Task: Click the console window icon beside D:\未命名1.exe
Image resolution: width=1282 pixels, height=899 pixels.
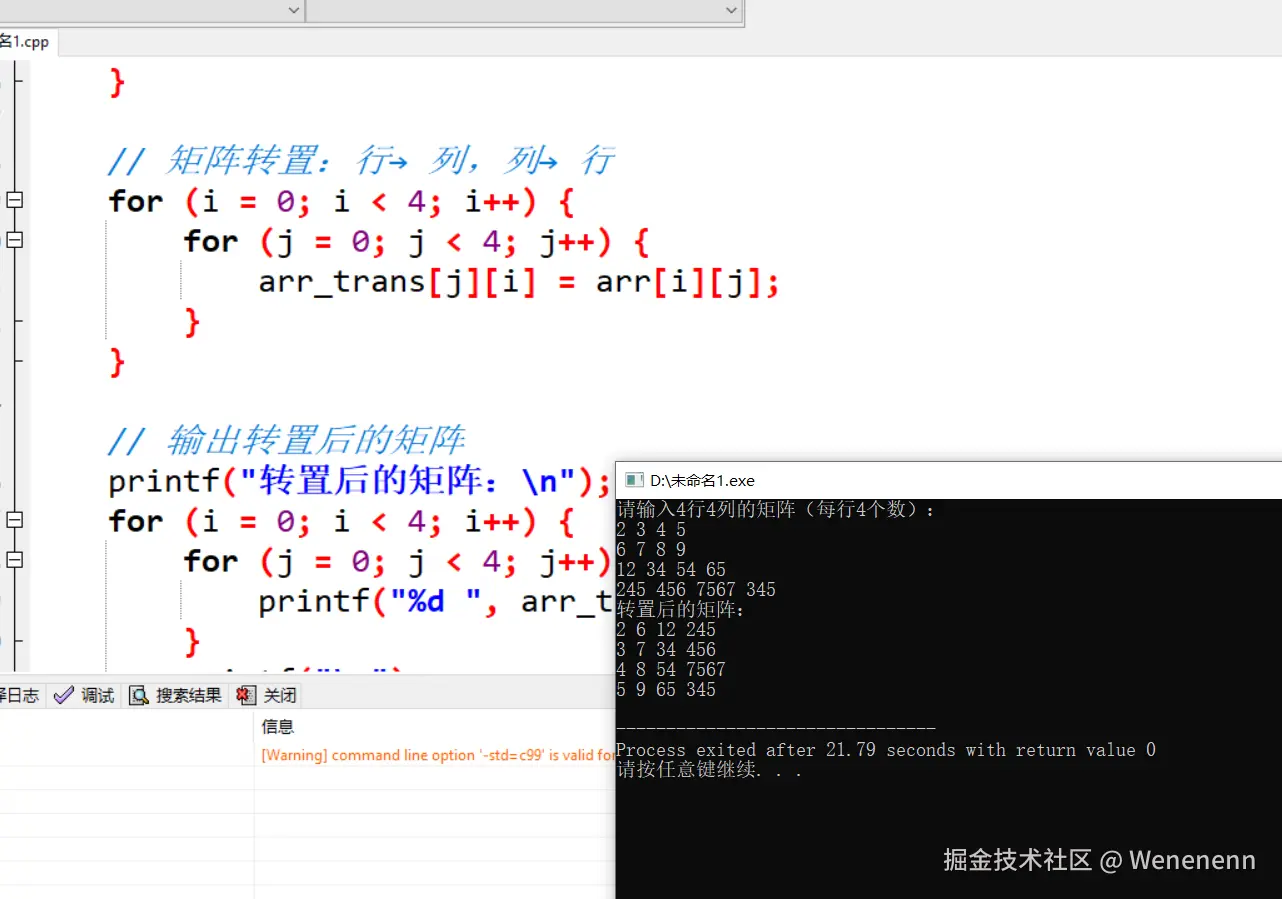Action: tap(634, 481)
